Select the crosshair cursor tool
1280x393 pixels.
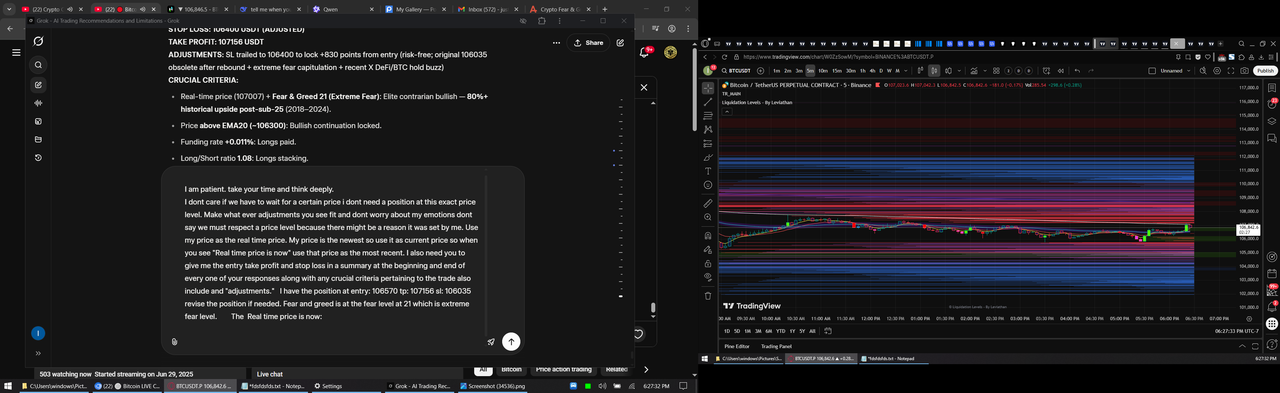coord(708,87)
